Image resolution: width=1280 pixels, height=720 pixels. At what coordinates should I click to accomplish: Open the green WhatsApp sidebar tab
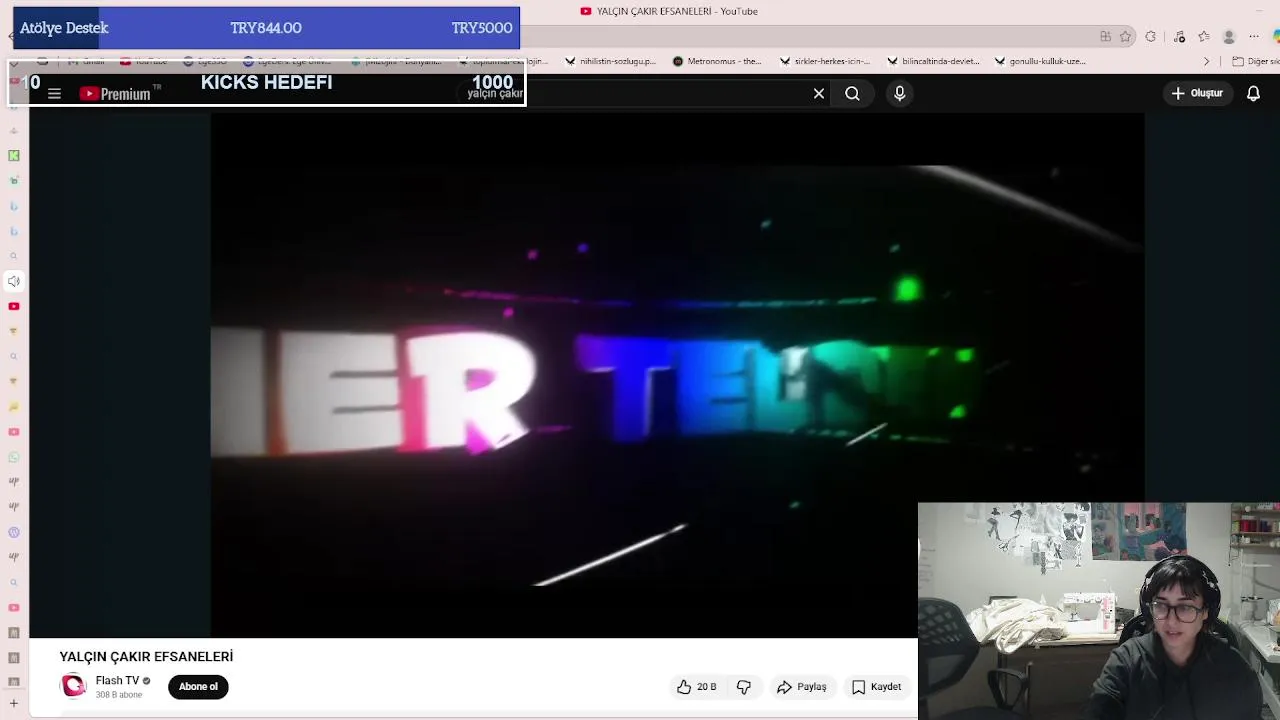(14, 457)
